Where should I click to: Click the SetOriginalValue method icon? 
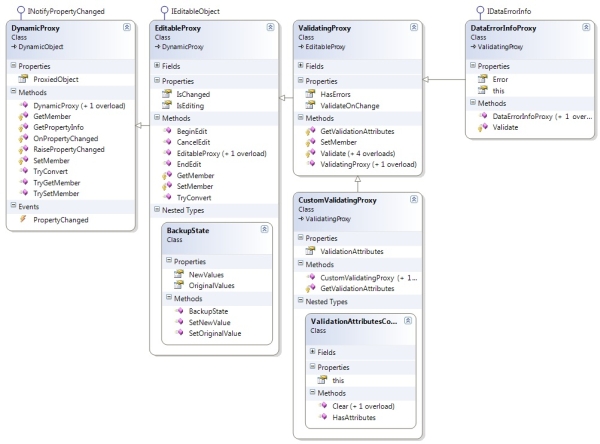coord(179,333)
